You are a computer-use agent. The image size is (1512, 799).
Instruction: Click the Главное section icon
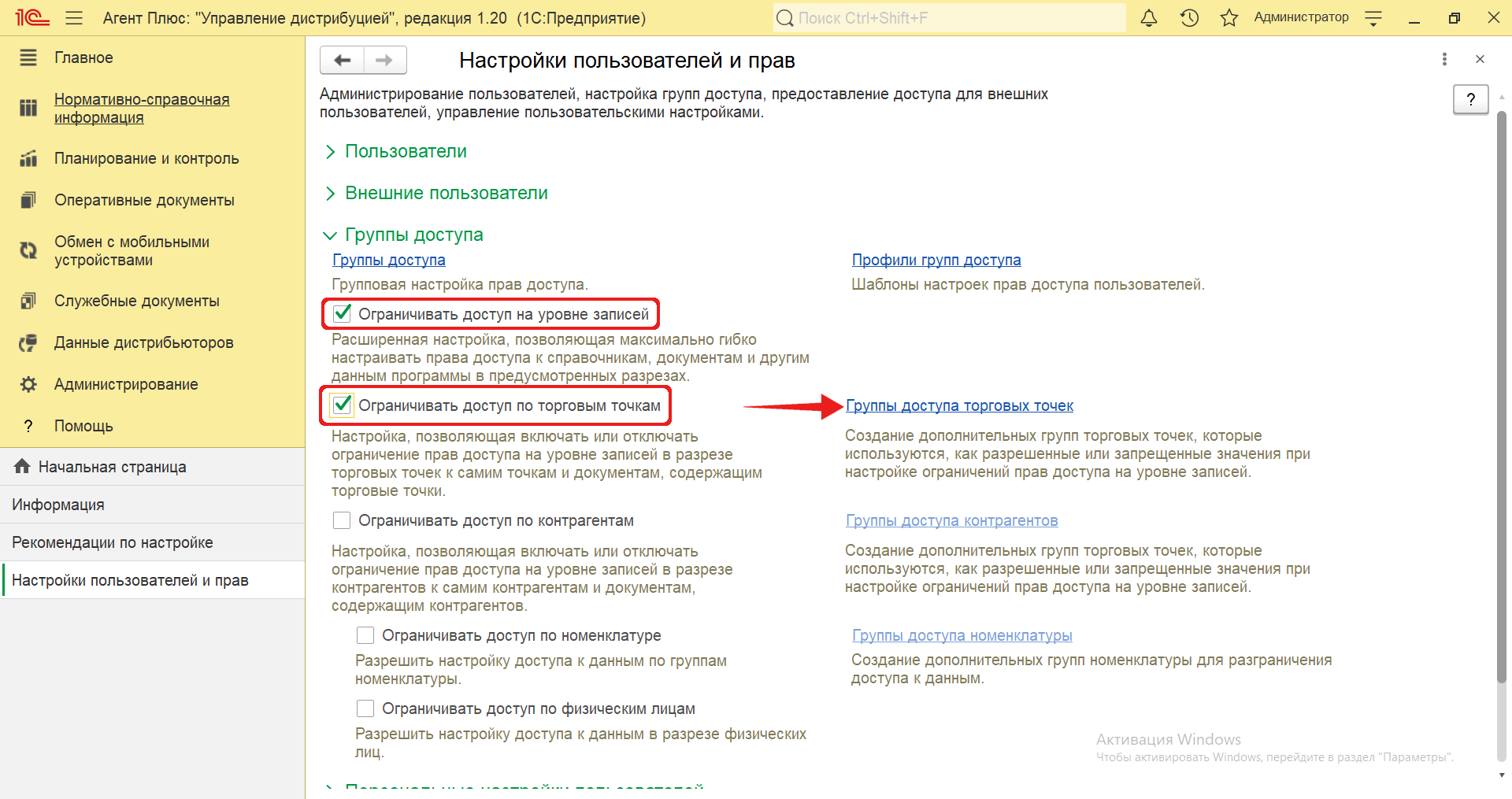[28, 57]
